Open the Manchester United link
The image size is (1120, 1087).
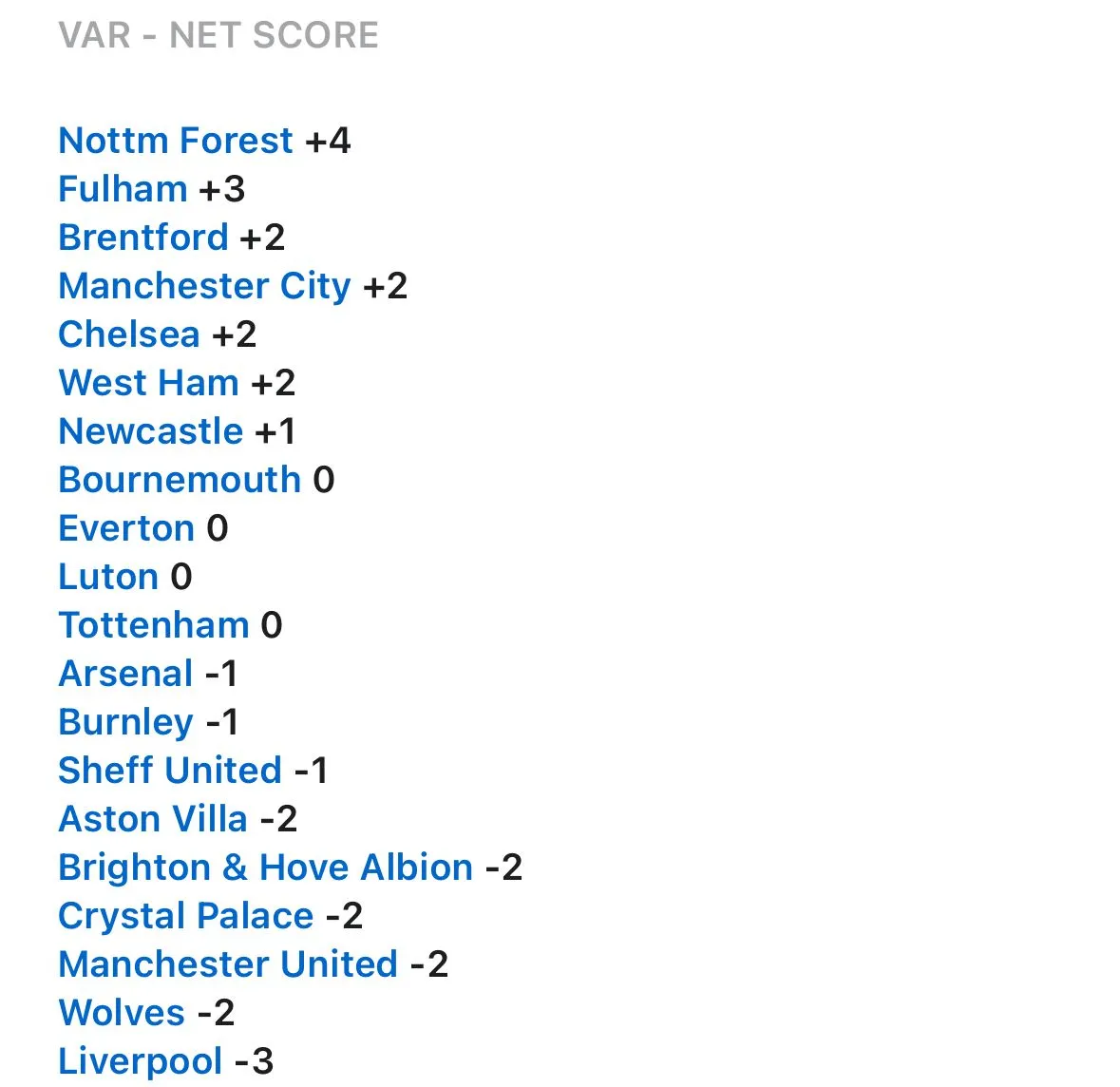point(228,964)
